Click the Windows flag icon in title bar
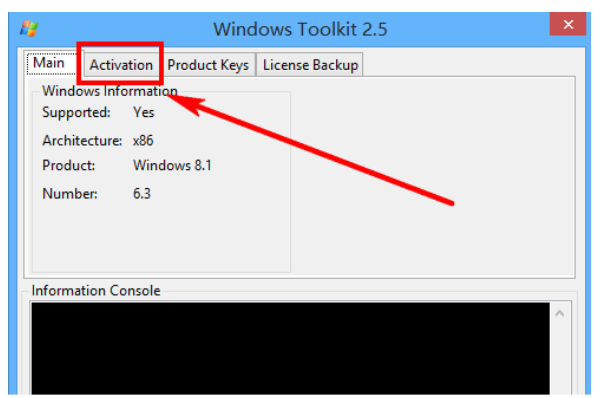Viewport: 603px width, 398px height. [29, 28]
